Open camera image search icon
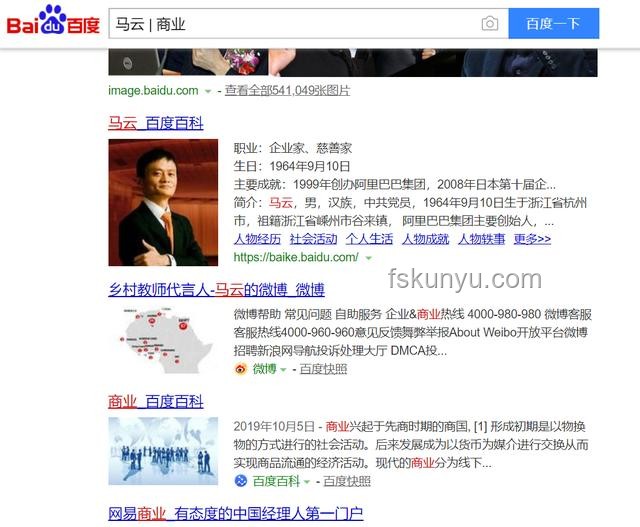This screenshot has height=527, width=640. click(x=490, y=24)
